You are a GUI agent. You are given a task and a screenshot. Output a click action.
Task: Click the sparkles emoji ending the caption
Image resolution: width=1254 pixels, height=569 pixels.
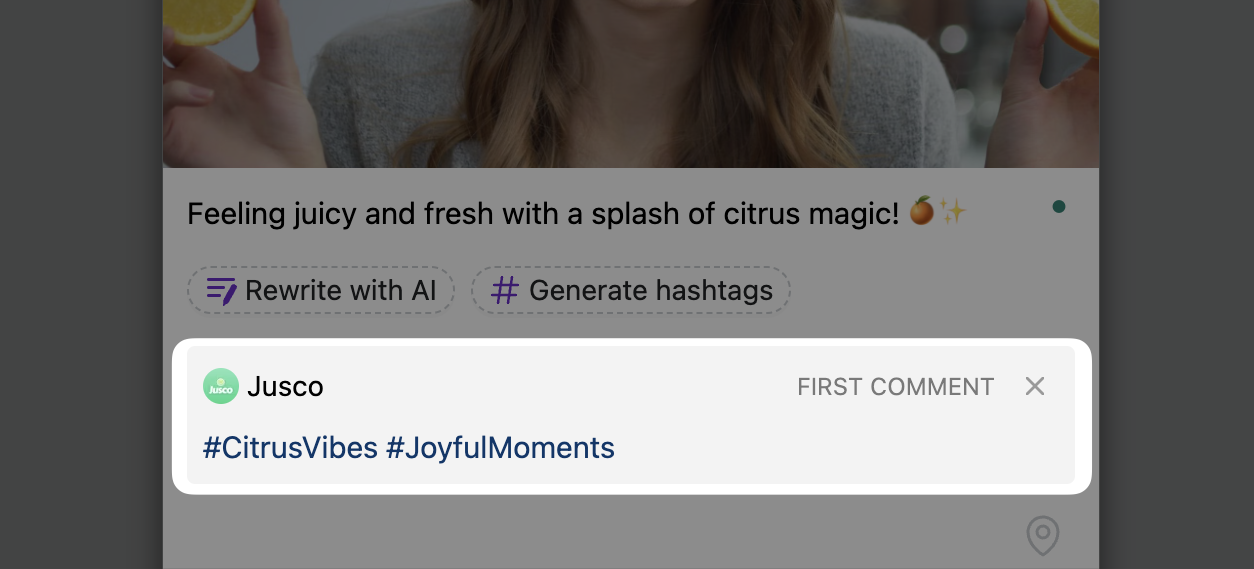952,212
